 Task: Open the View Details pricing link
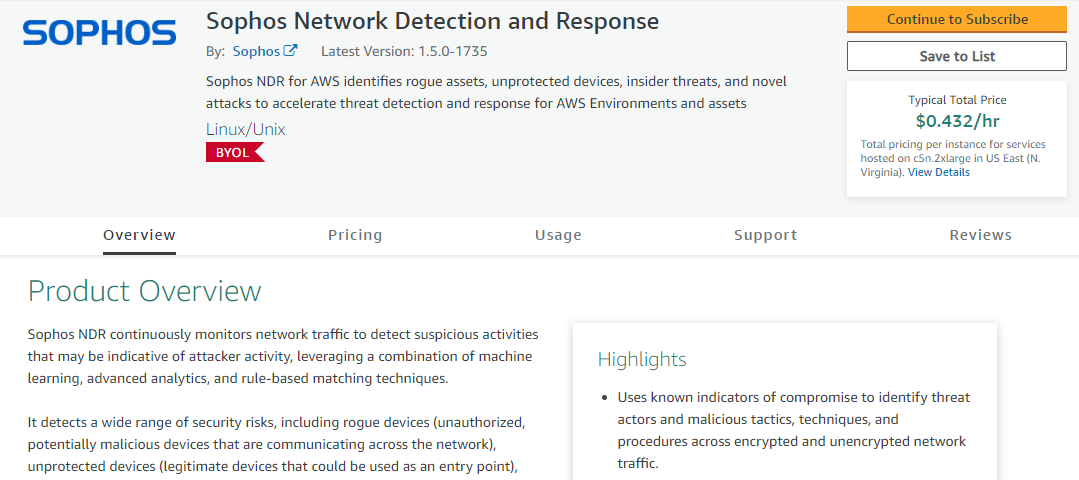click(938, 172)
